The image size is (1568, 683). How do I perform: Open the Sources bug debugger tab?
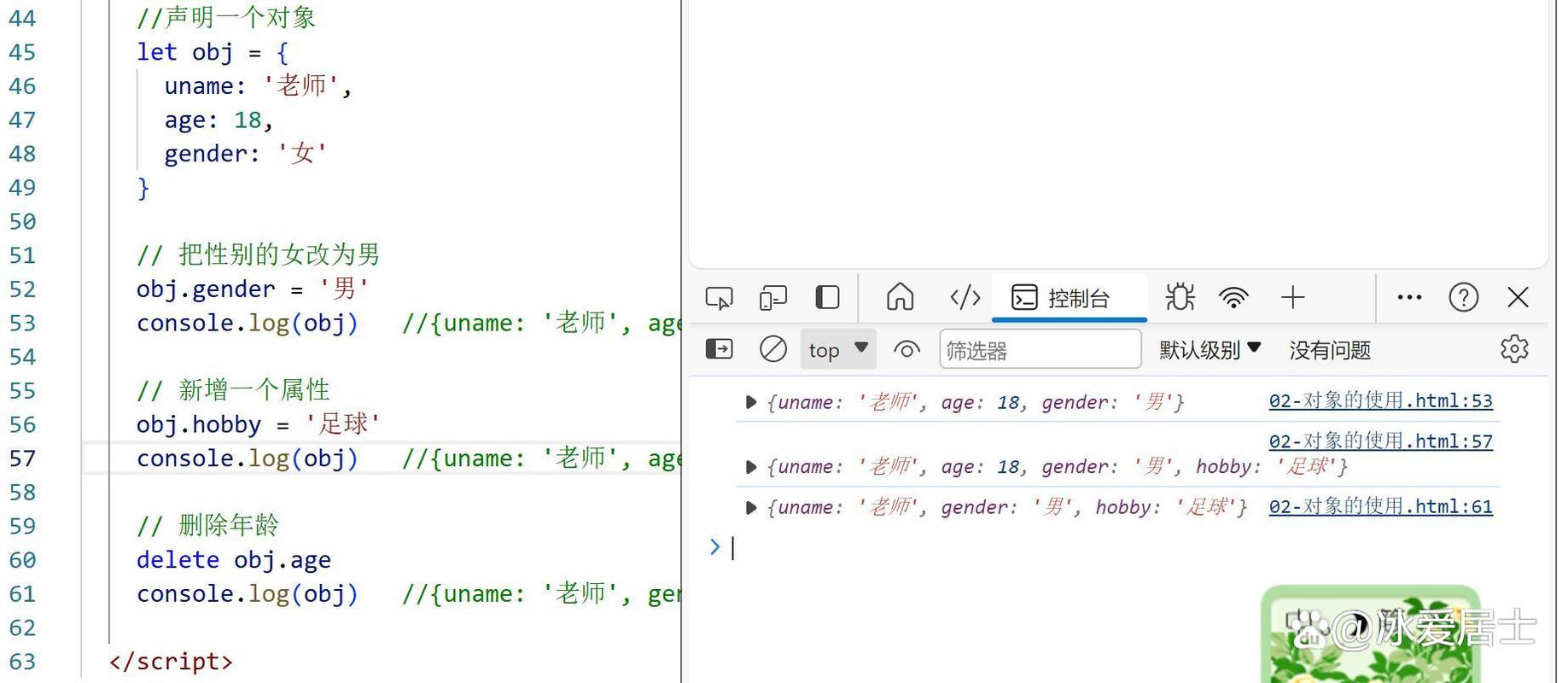[x=1180, y=297]
